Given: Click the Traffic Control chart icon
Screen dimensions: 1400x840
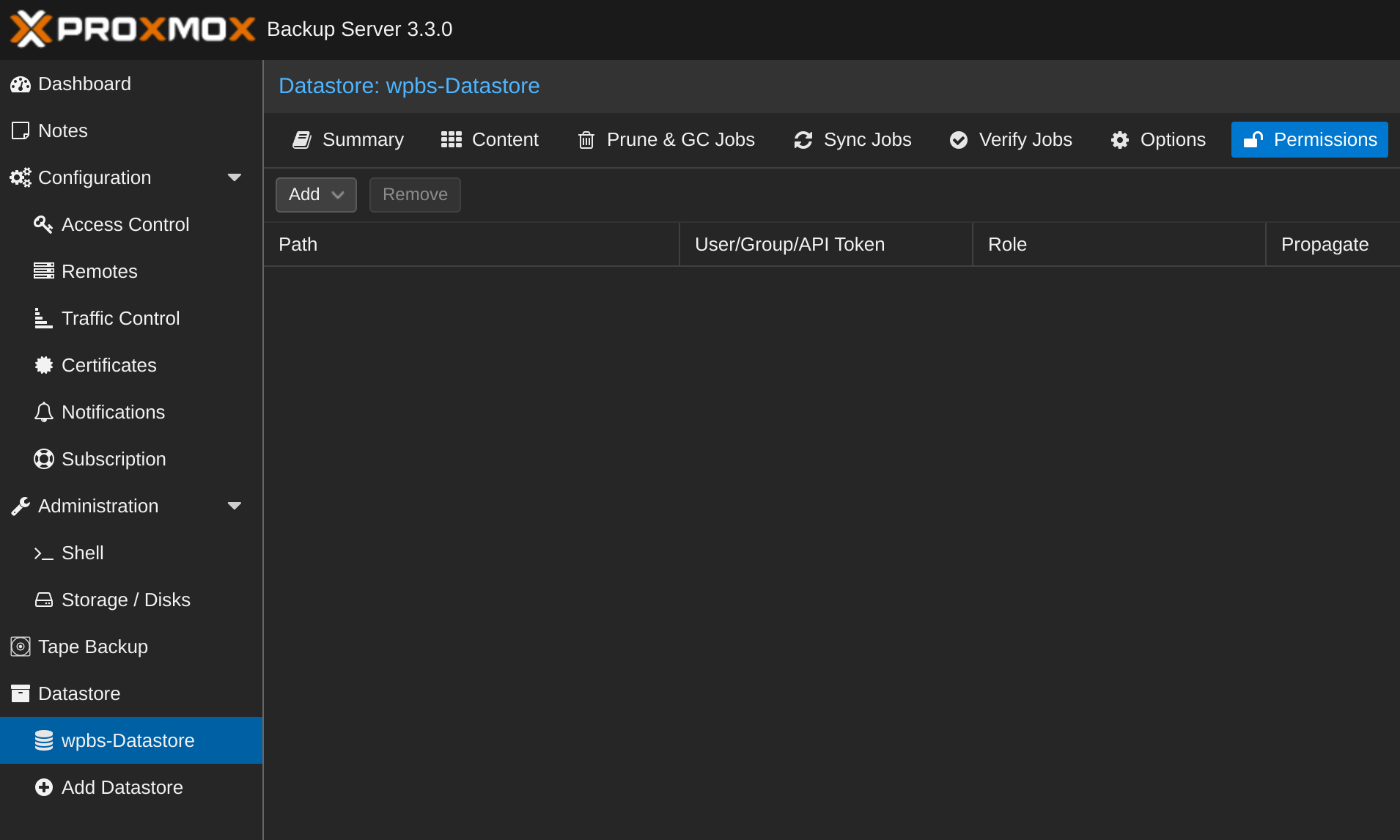Looking at the screenshot, I should [x=44, y=318].
